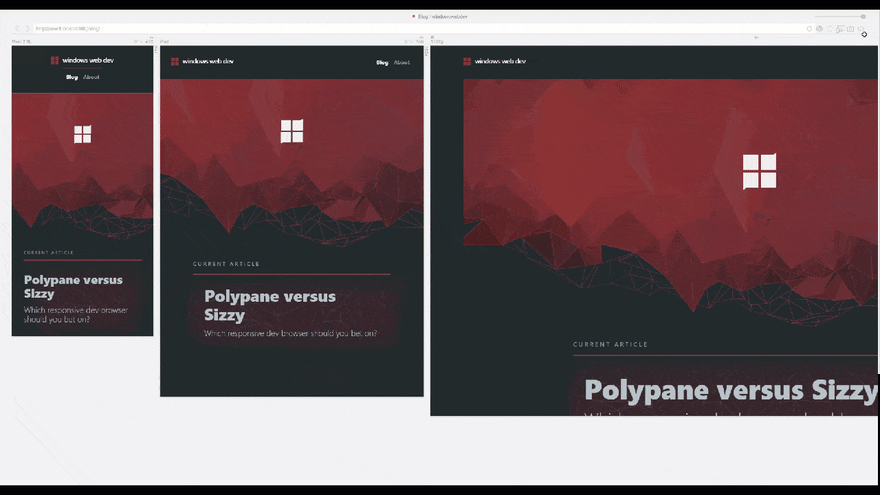Viewport: 880px width, 495px height.
Task: Click the iPad pane label
Action: [x=164, y=42]
